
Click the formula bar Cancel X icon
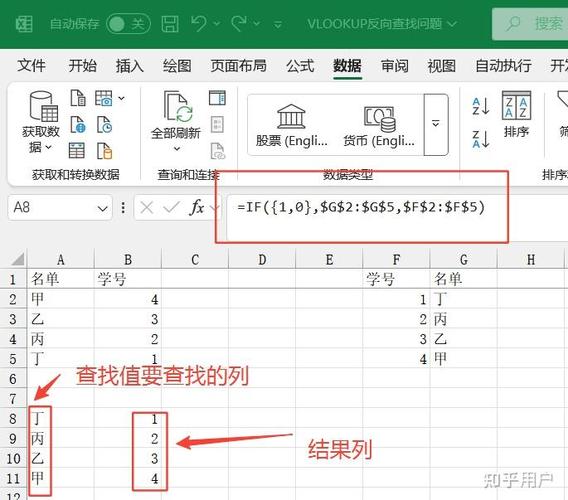147,208
